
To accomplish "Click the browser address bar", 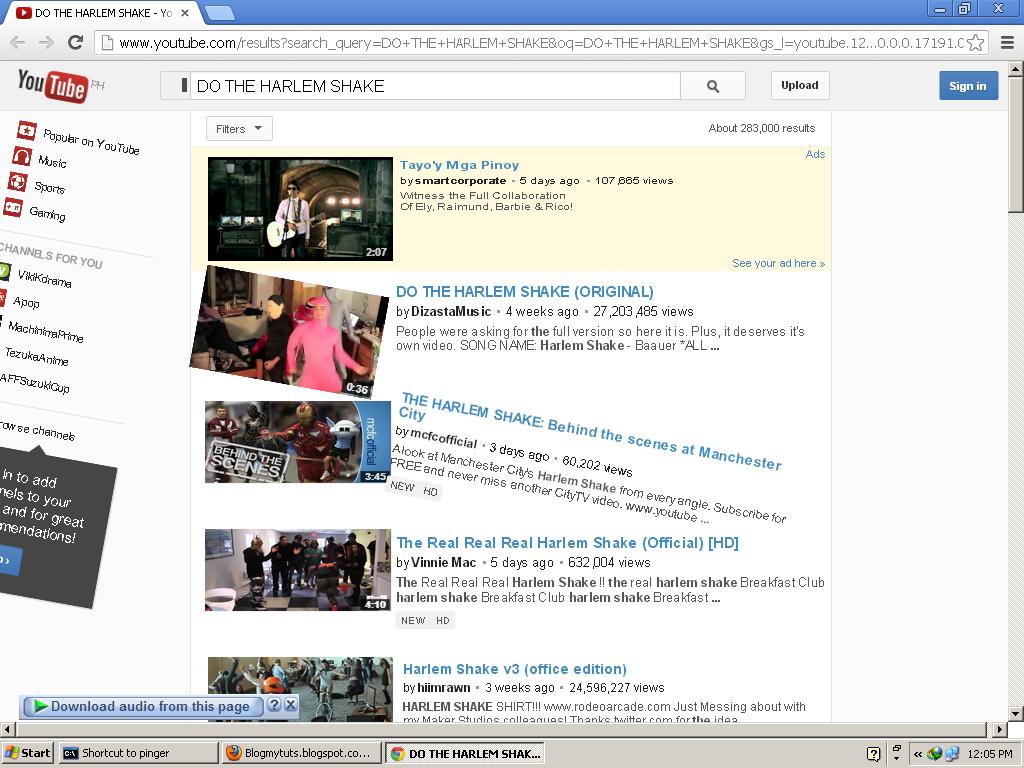I will click(x=539, y=43).
